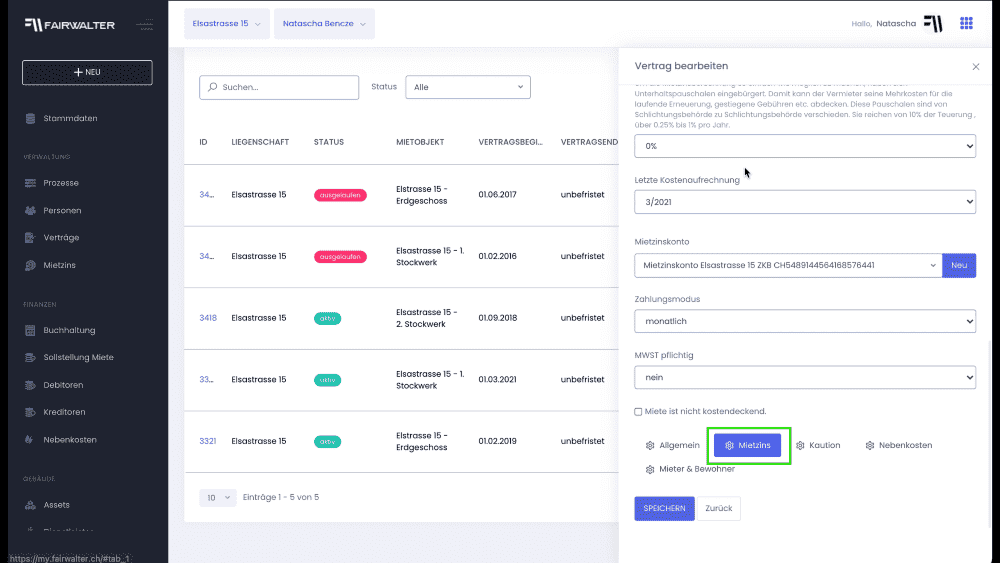Open Assets in the Gebäude section
Image resolution: width=1000 pixels, height=563 pixels.
tap(56, 505)
